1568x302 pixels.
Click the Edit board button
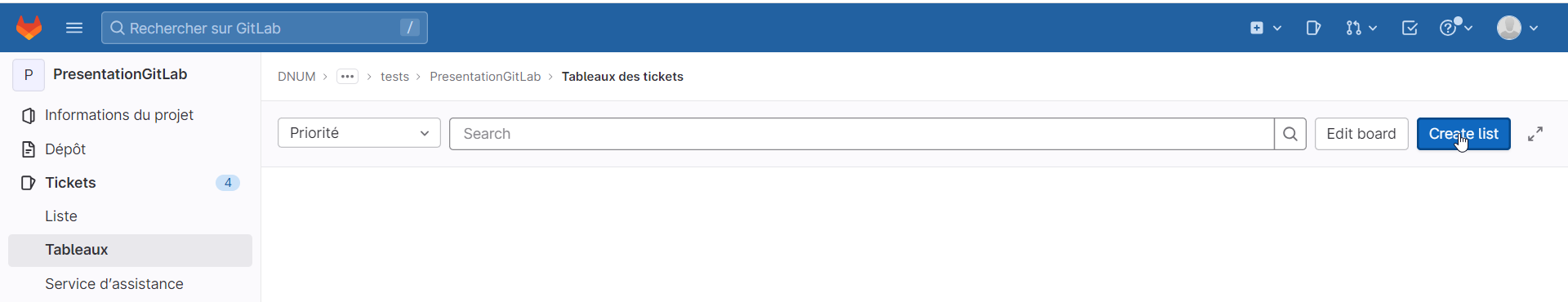point(1361,134)
